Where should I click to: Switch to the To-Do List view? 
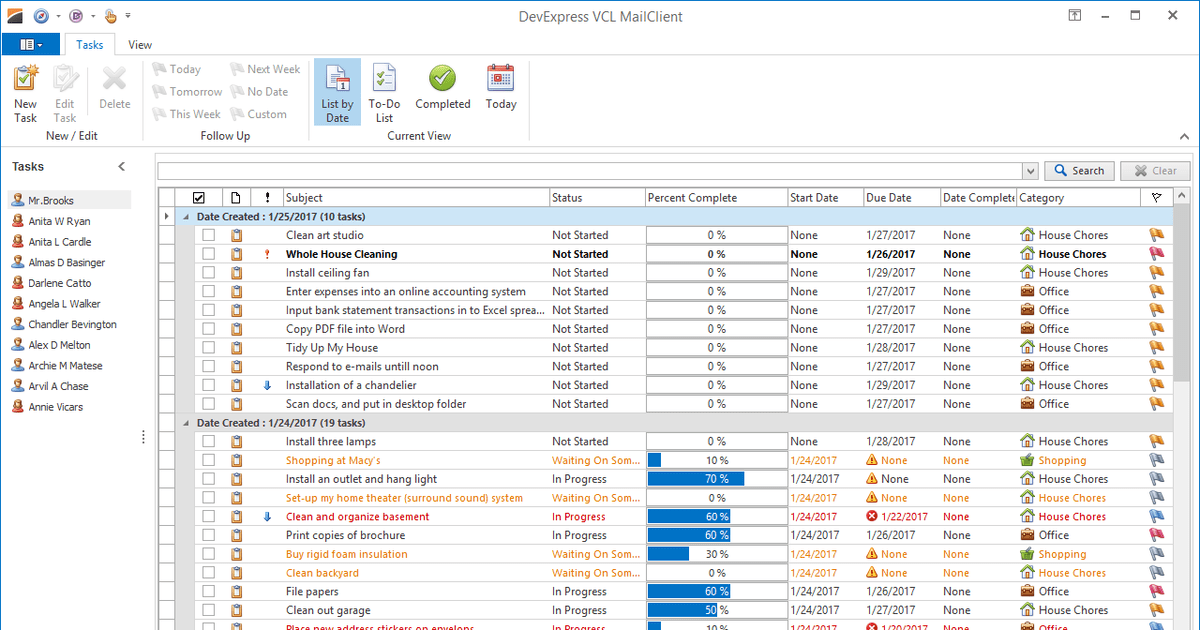click(384, 92)
